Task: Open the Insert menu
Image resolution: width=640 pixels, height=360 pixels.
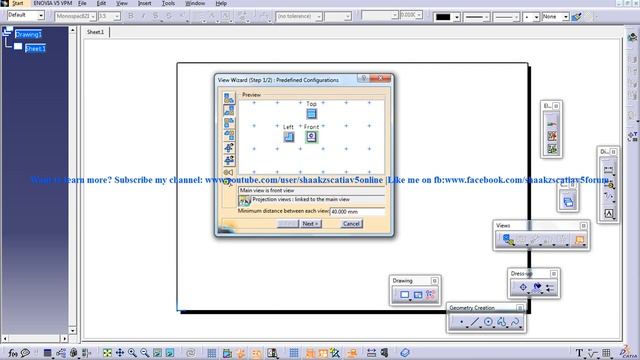Action: 144,3
